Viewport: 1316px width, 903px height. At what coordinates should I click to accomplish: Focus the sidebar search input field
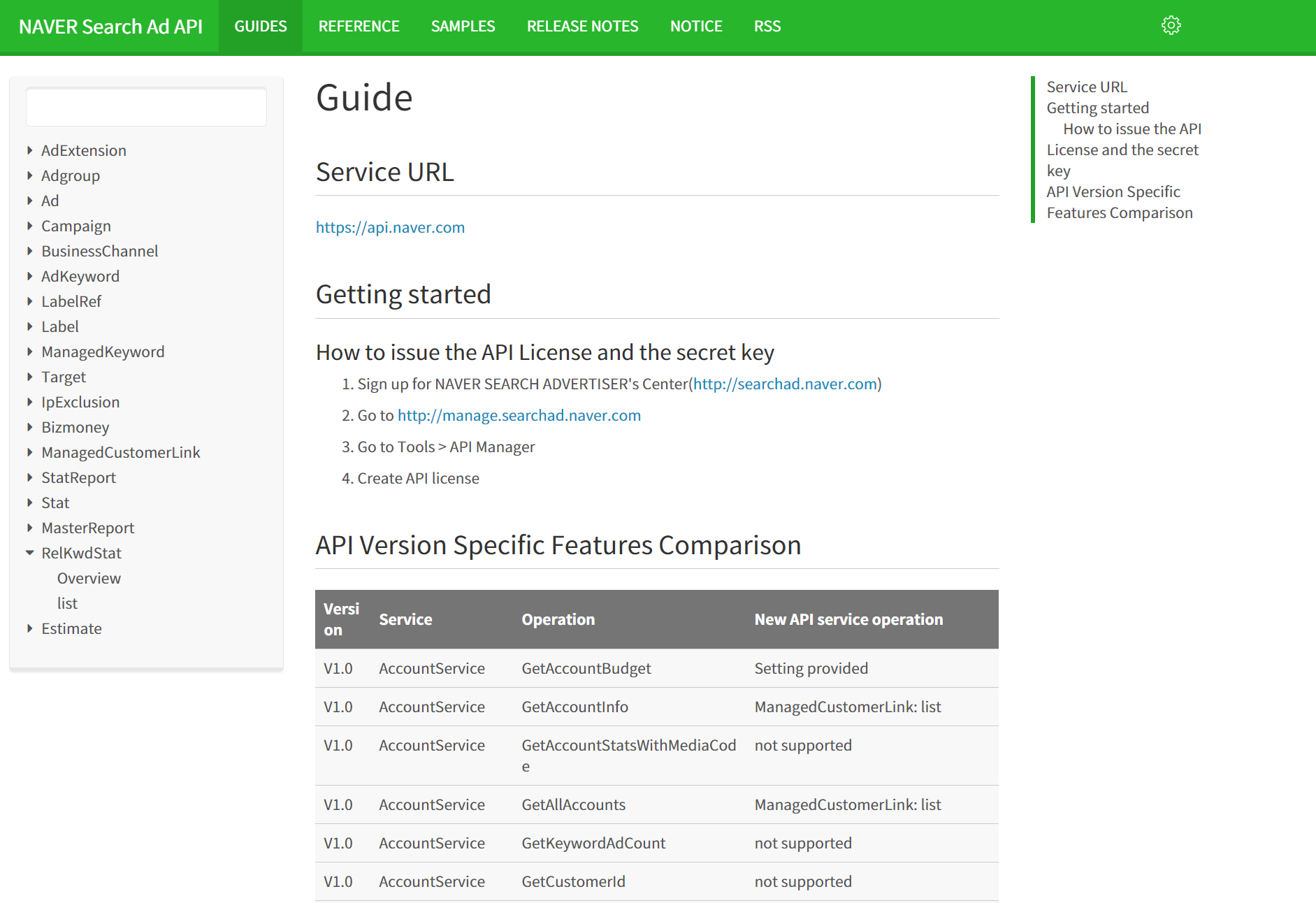146,107
